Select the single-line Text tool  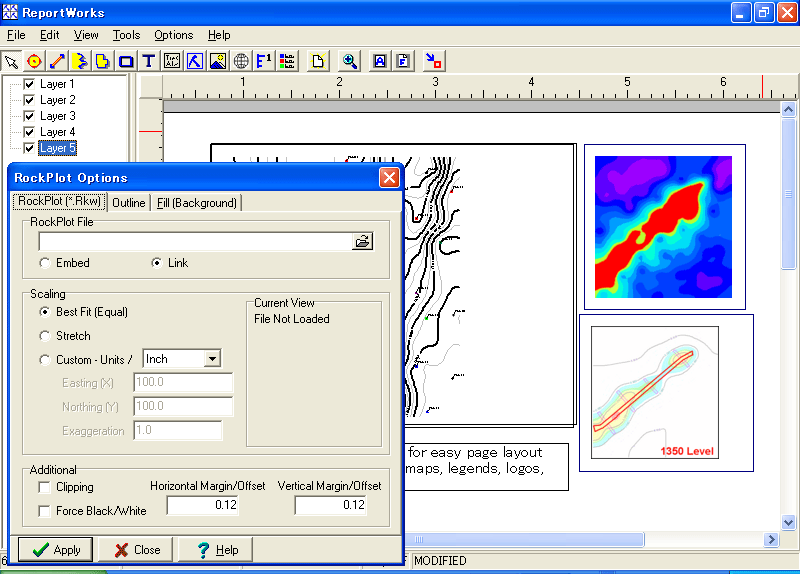(x=148, y=62)
